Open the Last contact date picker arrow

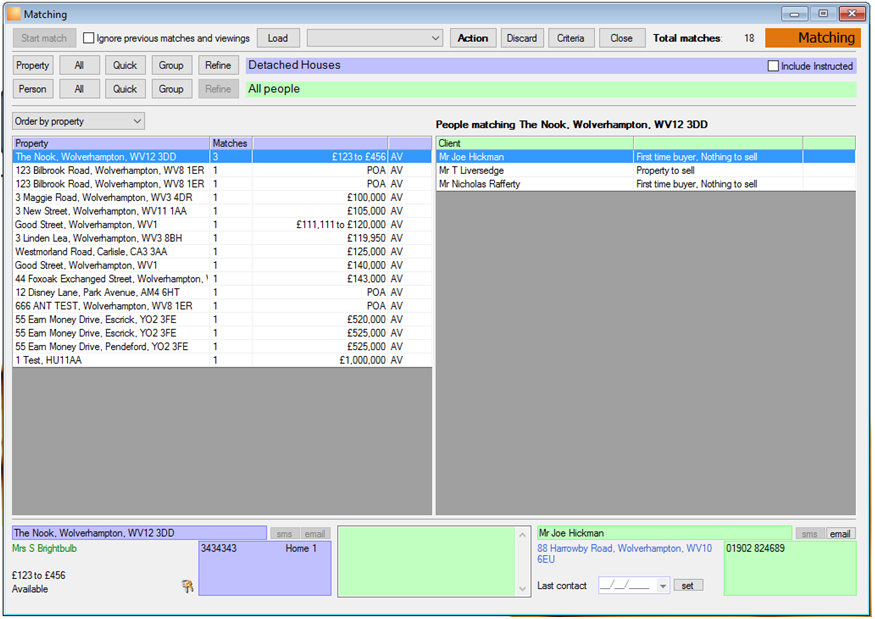click(x=662, y=586)
